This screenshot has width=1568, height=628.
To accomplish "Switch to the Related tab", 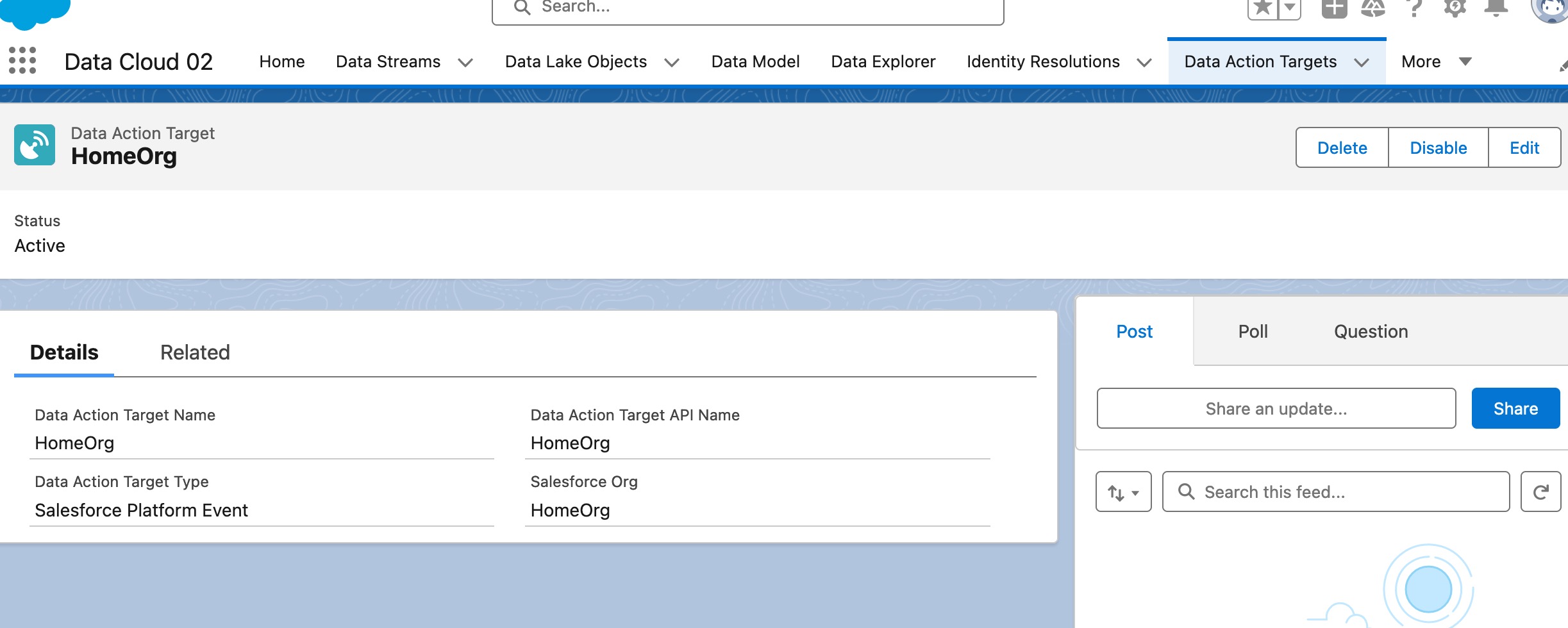I will 195,352.
